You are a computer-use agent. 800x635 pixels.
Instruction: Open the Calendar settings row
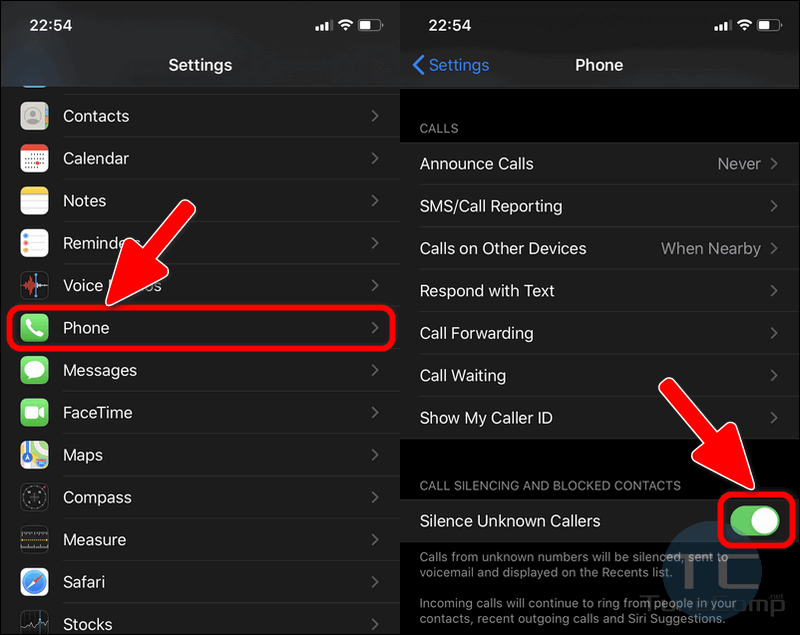click(200, 158)
